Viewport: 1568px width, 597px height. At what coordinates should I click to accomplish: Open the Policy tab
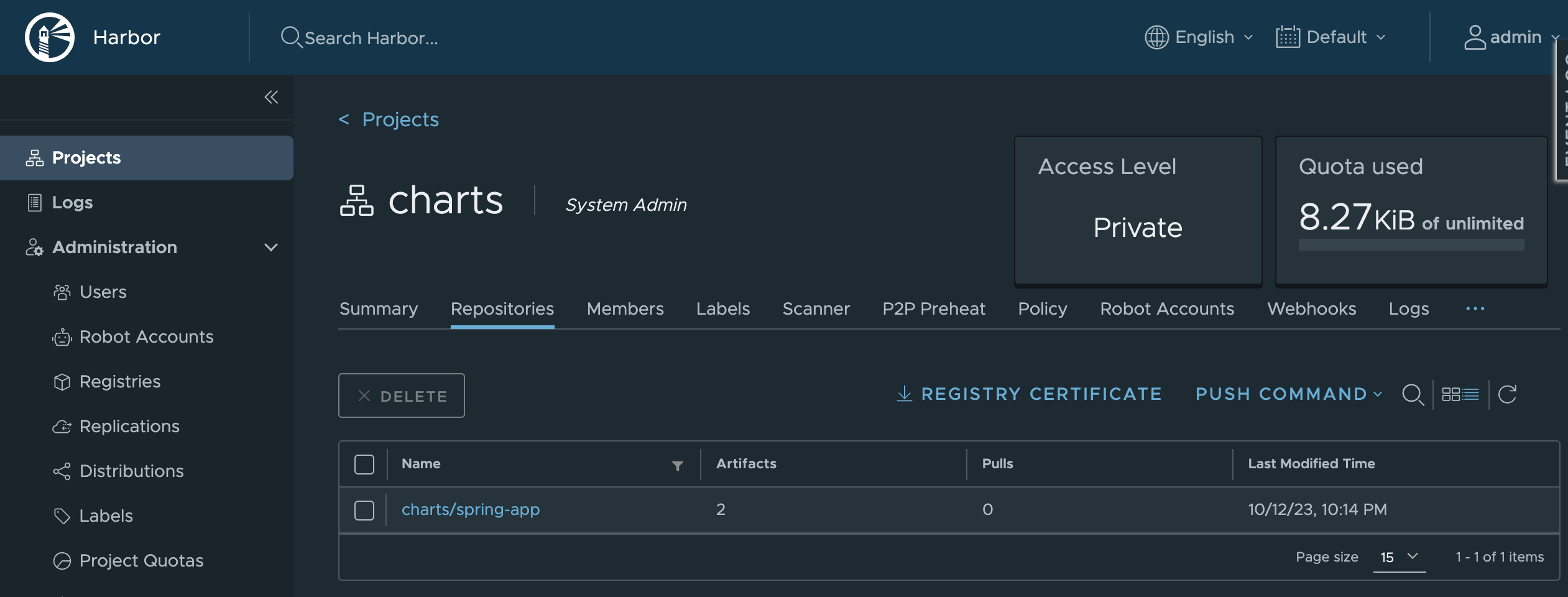(x=1043, y=308)
